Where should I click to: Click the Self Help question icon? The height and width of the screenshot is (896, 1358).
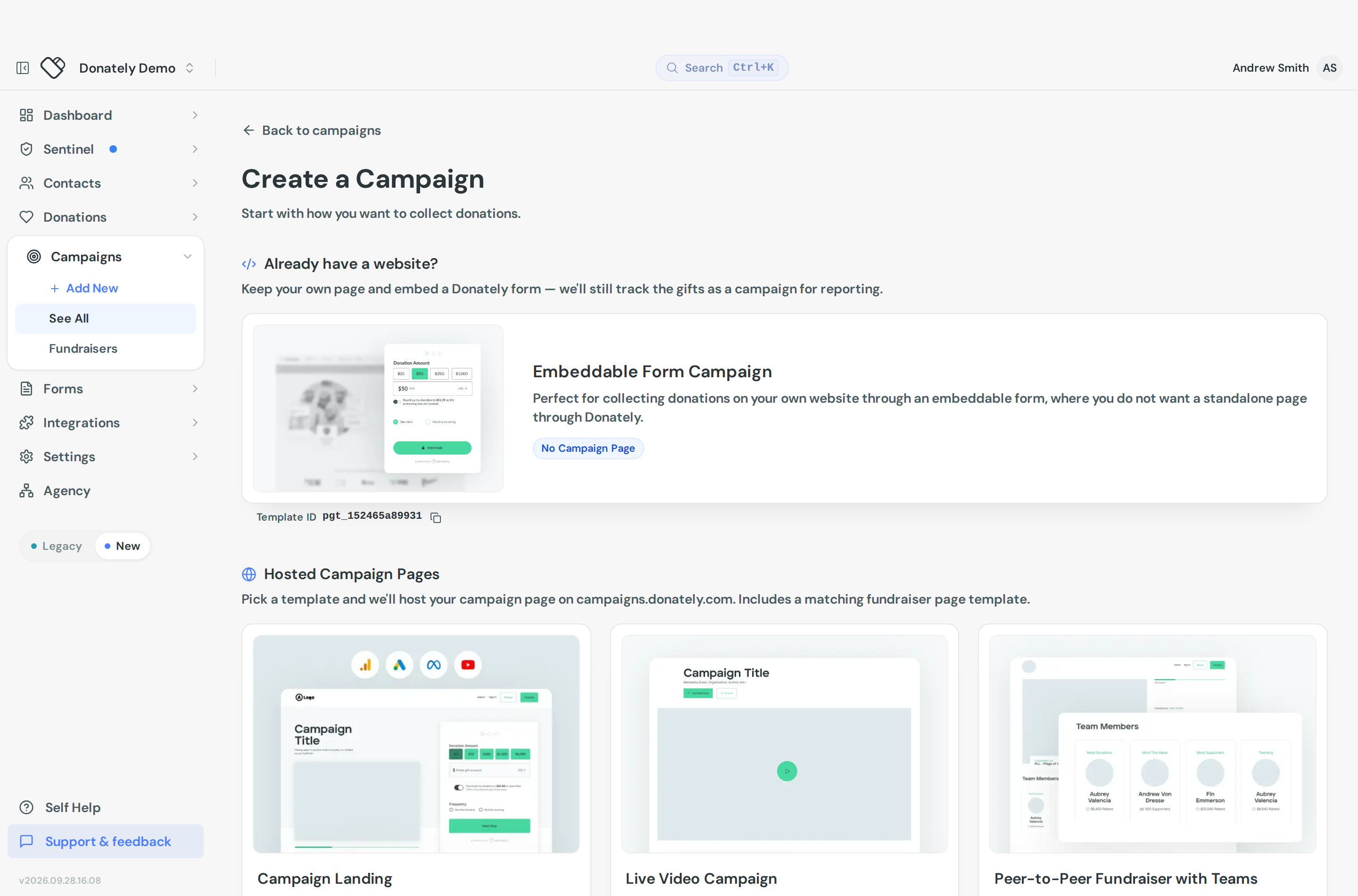coord(26,807)
